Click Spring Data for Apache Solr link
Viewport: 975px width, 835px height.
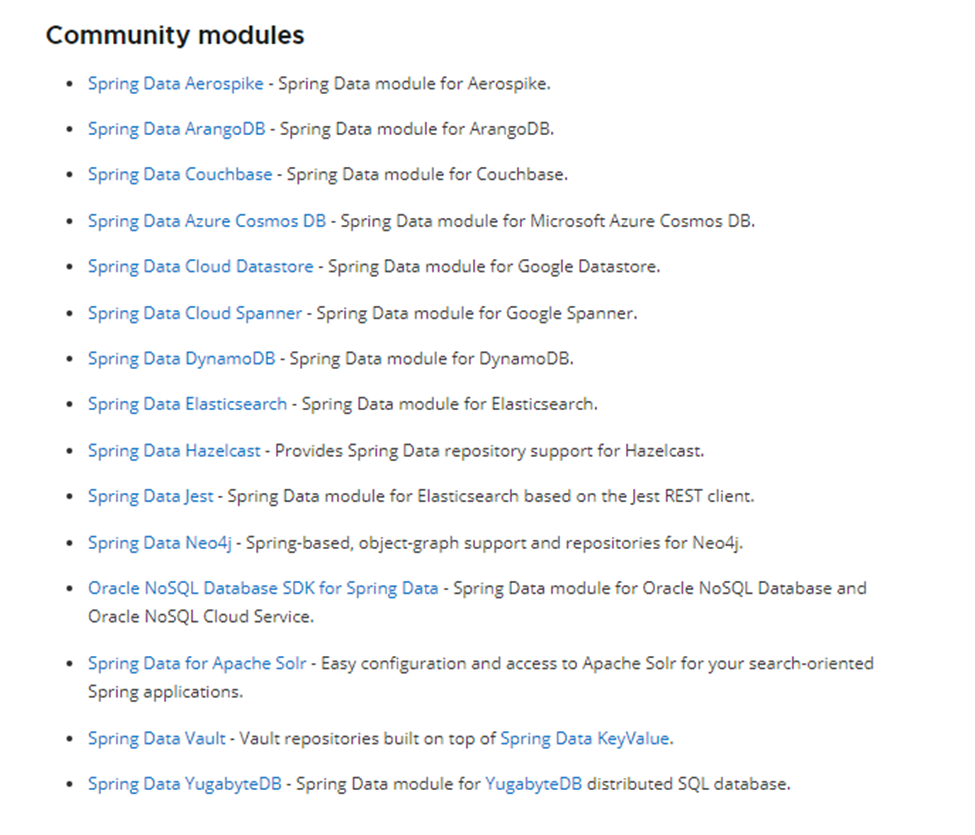point(197,663)
